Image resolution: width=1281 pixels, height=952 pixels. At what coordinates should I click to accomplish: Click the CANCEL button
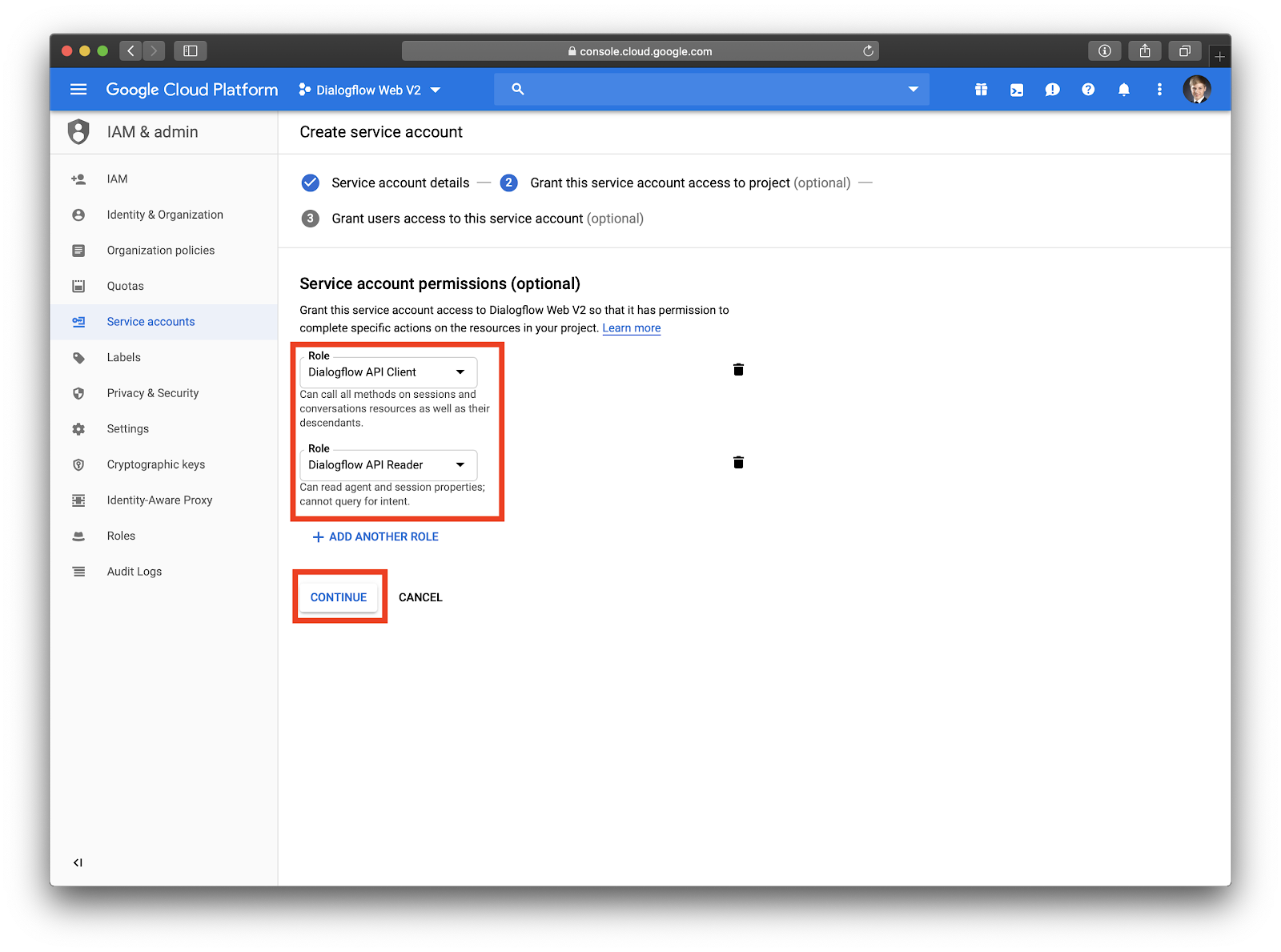[420, 597]
